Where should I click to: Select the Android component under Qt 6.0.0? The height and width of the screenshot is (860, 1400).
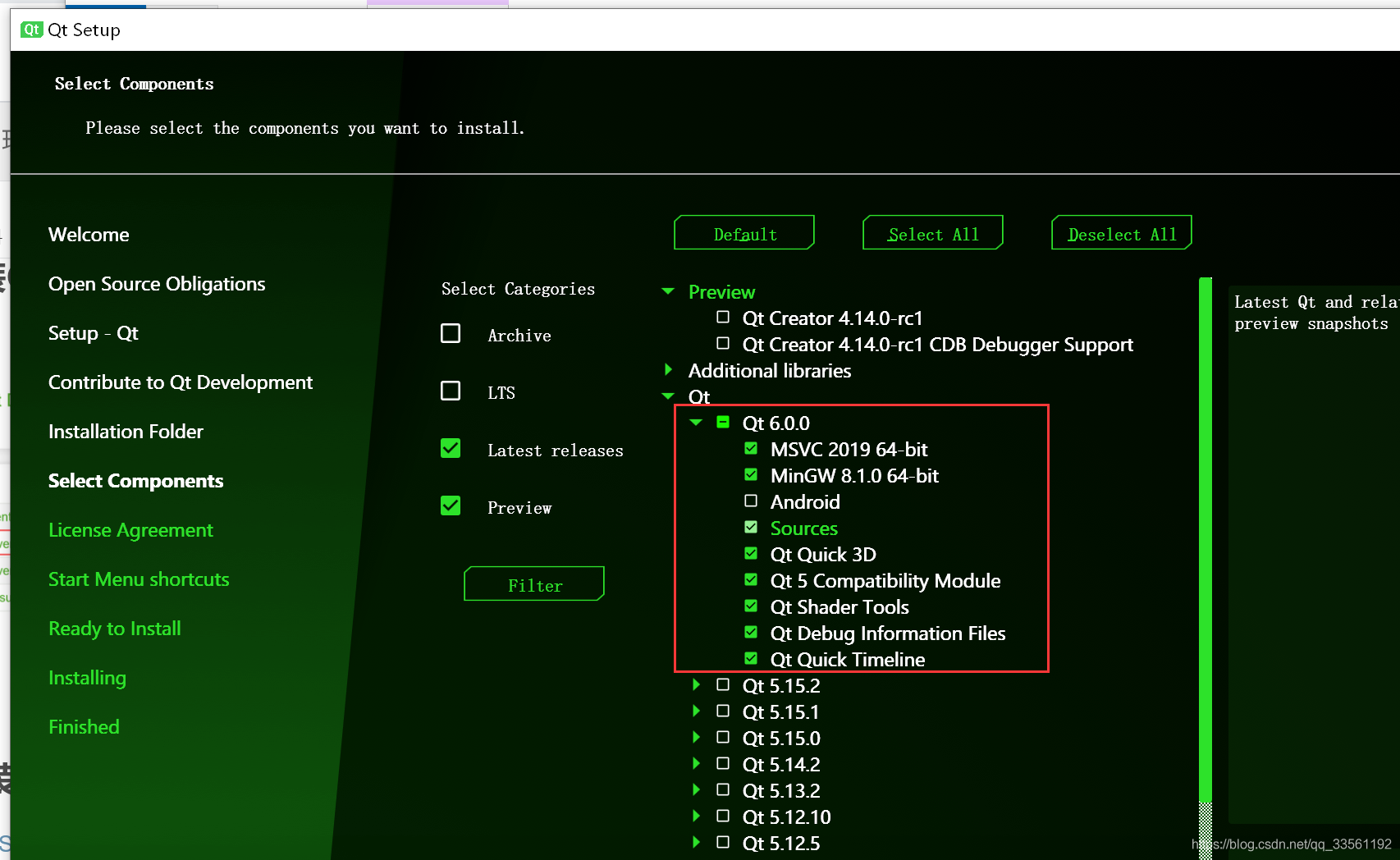tap(751, 501)
